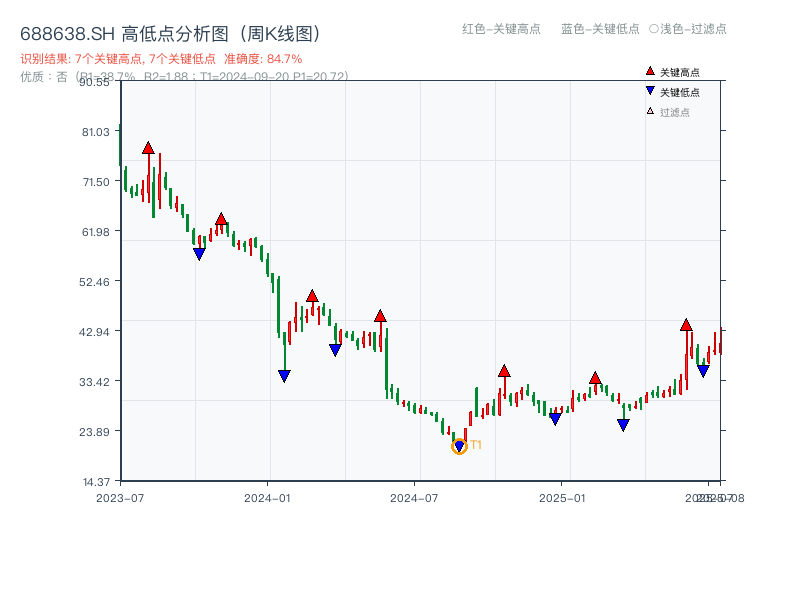This screenshot has height=600, width=800.
Task: Click the first red key-high marker near 2023-07
Action: 148,146
